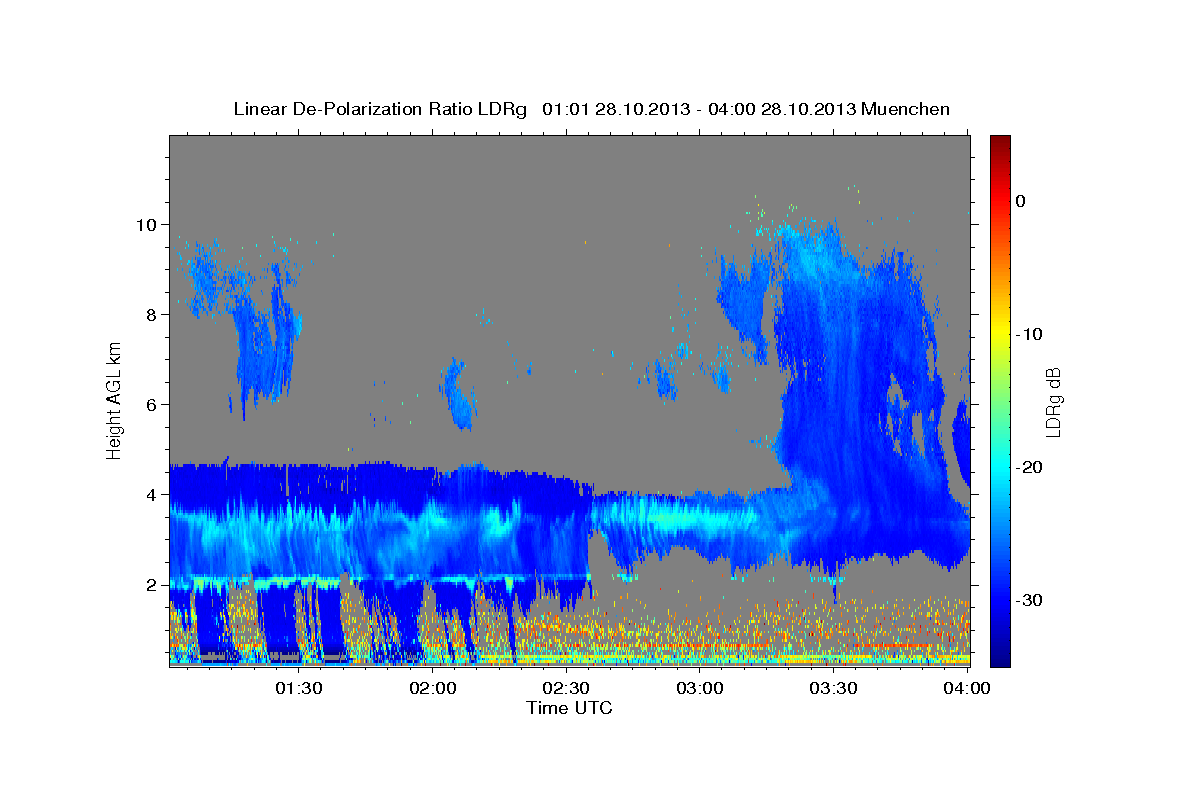Click the height tick label 10
Viewport: 1200px width, 800px height.
click(147, 224)
